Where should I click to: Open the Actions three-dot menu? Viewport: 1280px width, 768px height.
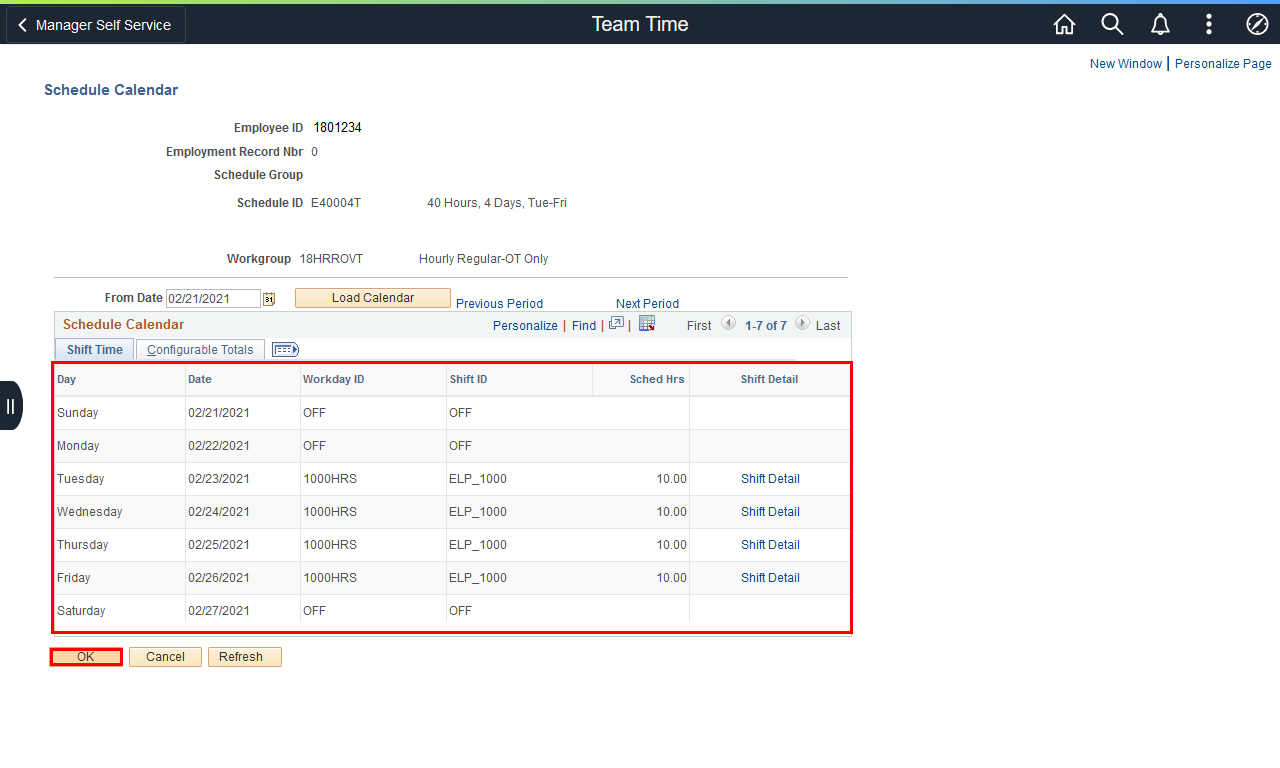1209,24
